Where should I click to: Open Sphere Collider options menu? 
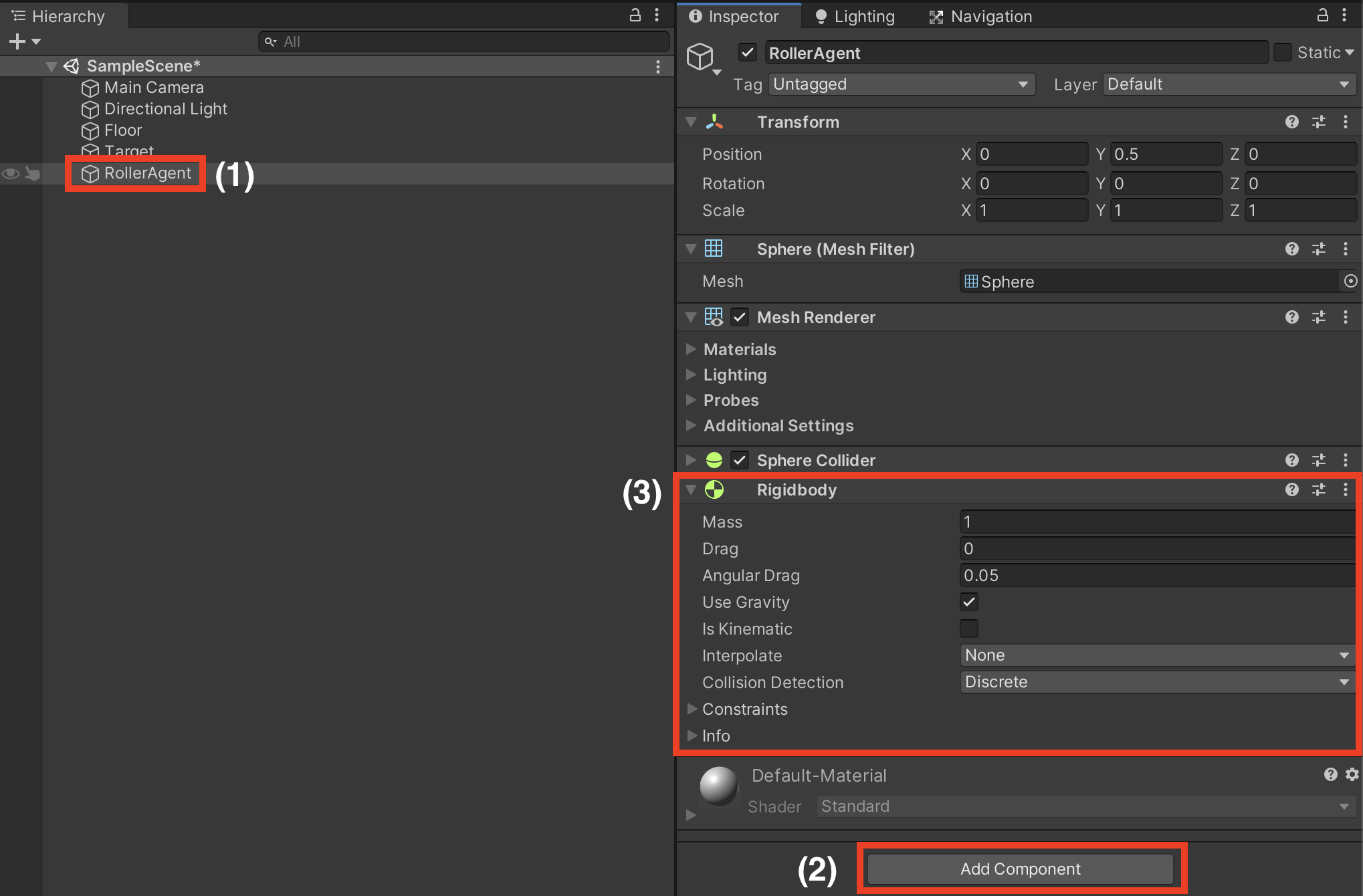(1346, 460)
